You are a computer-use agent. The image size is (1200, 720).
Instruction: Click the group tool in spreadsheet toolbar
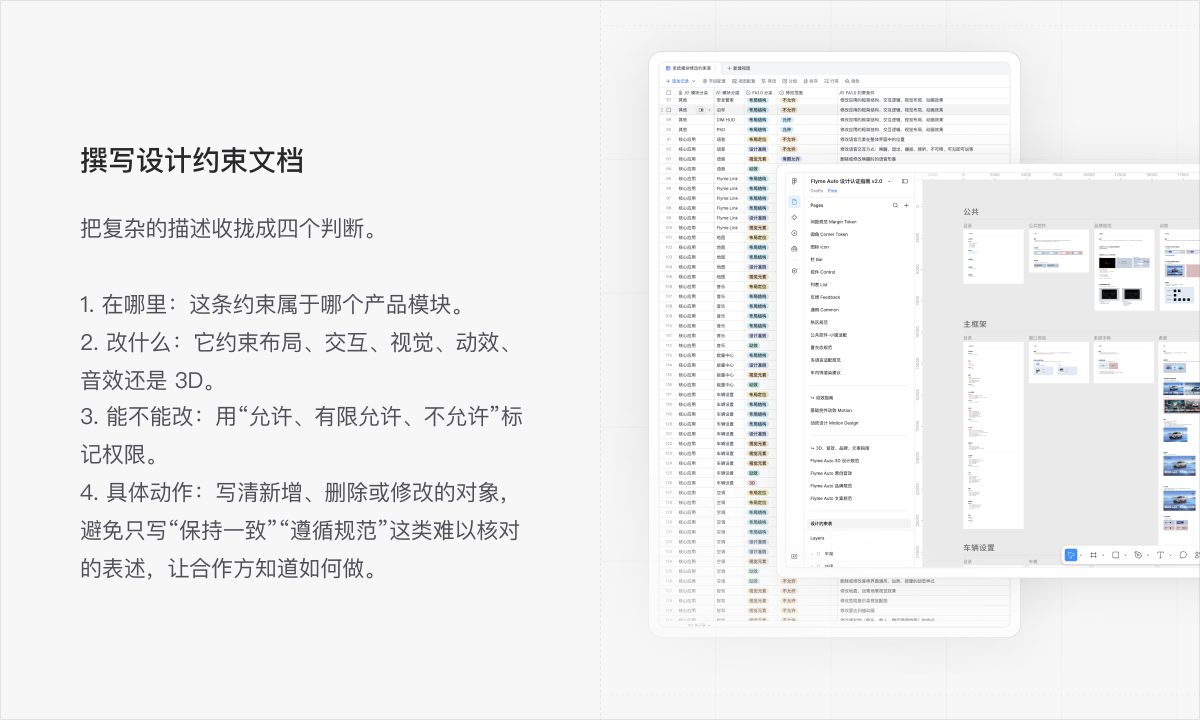click(790, 81)
